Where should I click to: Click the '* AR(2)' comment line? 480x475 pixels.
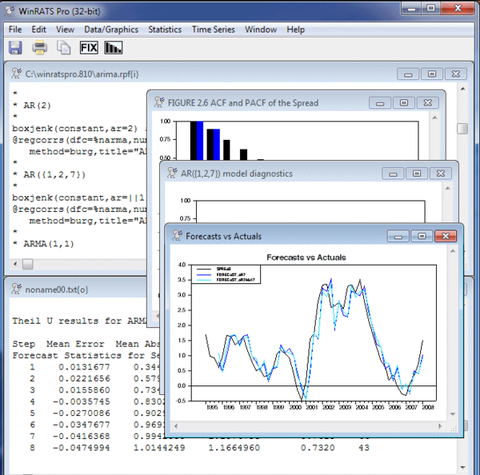(x=32, y=105)
